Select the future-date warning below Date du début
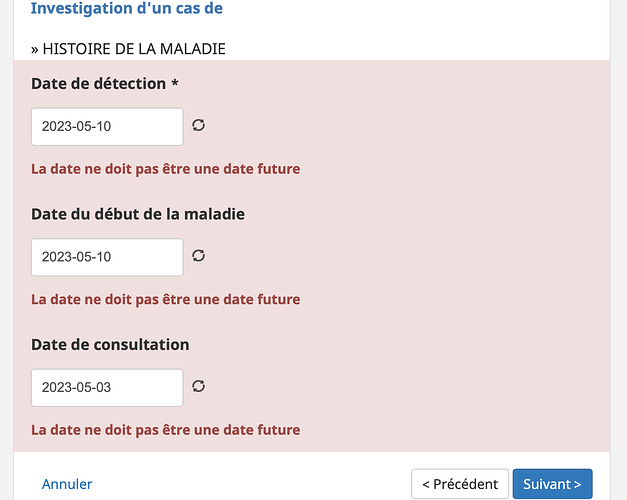Screen dimensions: 627x500 (x=165, y=299)
